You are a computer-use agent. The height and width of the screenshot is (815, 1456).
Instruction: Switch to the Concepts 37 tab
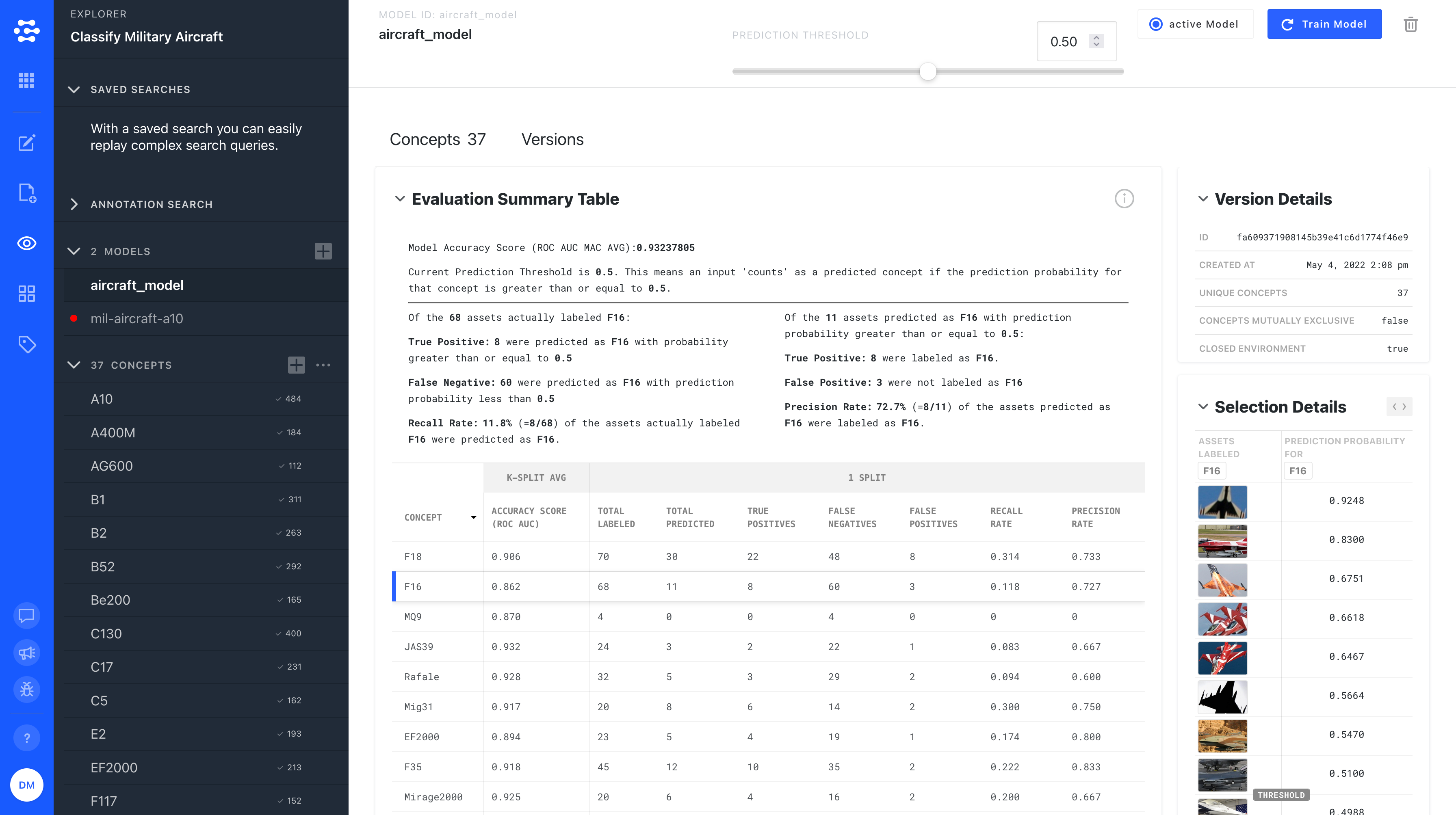coord(438,140)
